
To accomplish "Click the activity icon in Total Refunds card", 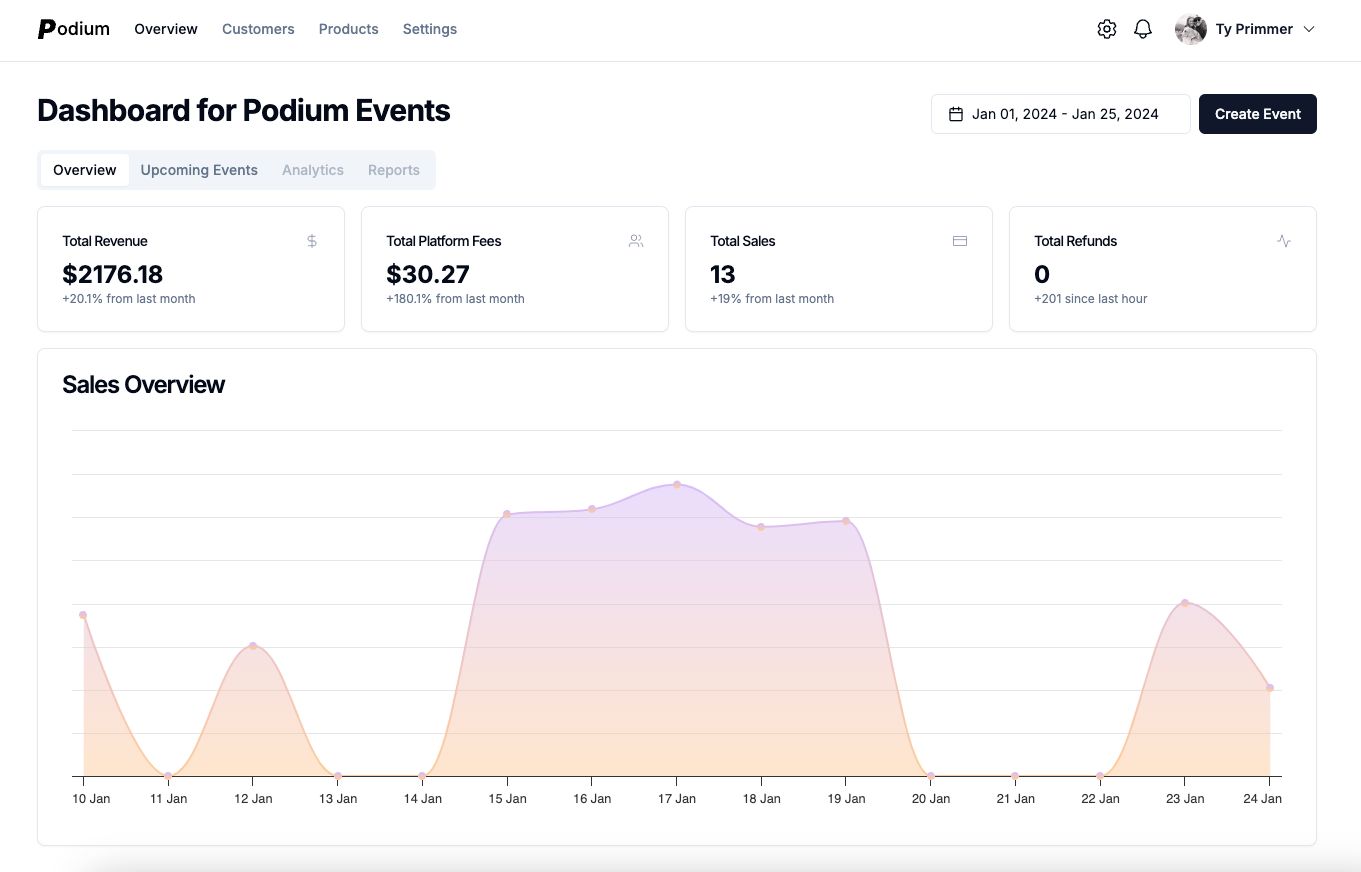I will tap(1284, 241).
